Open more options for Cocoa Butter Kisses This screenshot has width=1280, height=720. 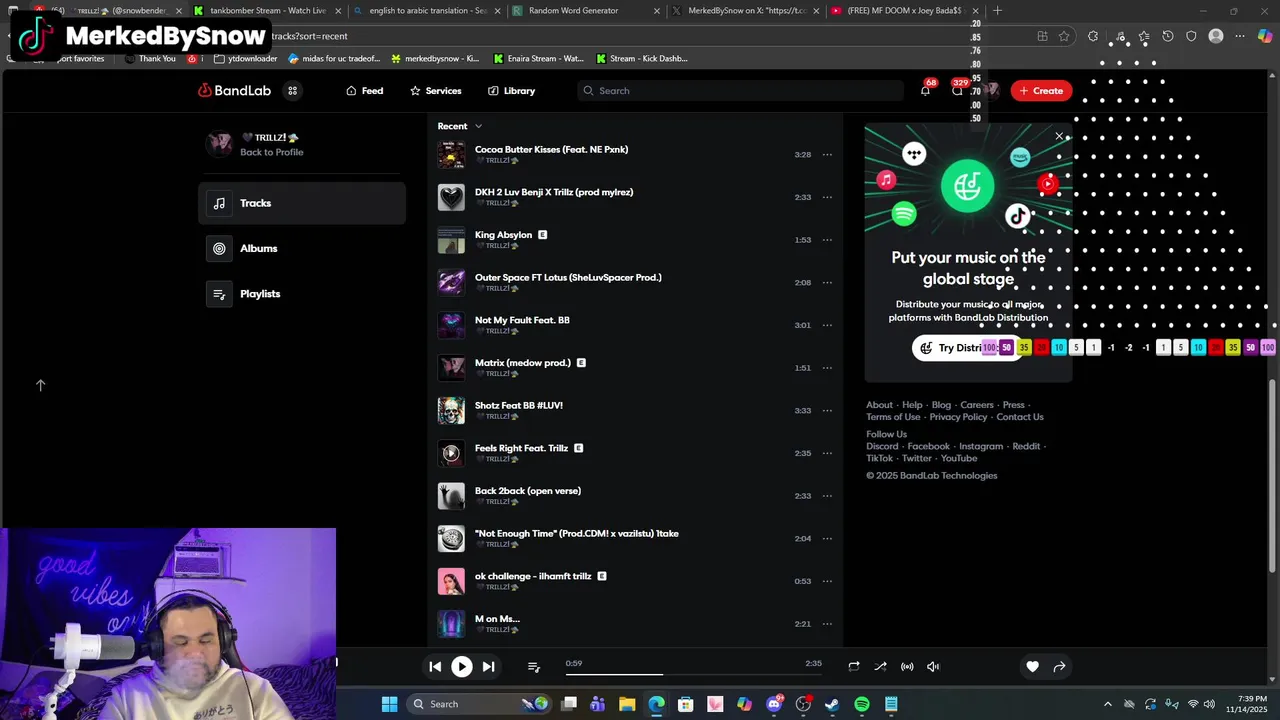click(x=827, y=155)
